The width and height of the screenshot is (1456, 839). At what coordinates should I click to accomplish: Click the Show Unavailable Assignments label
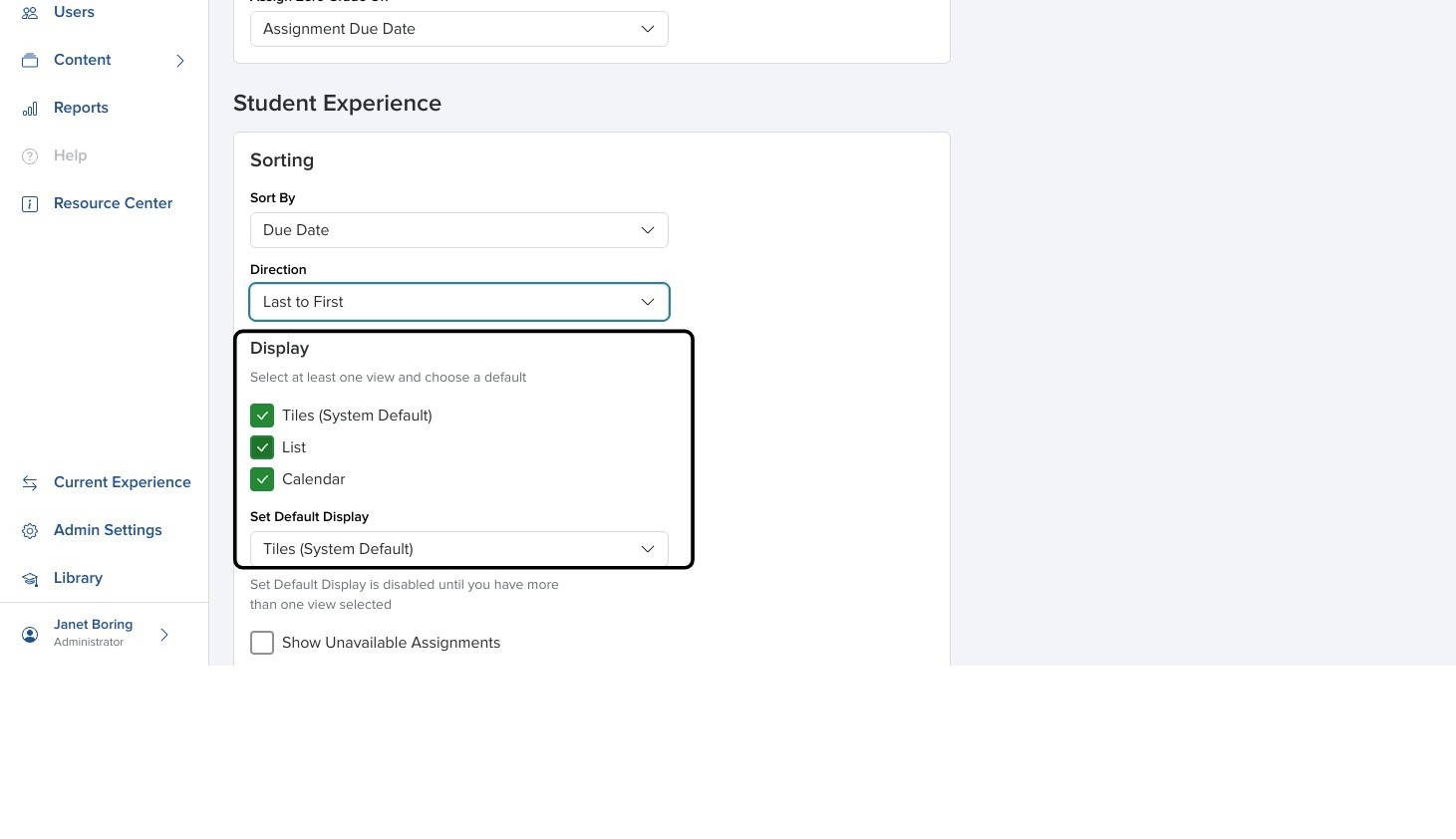(391, 643)
